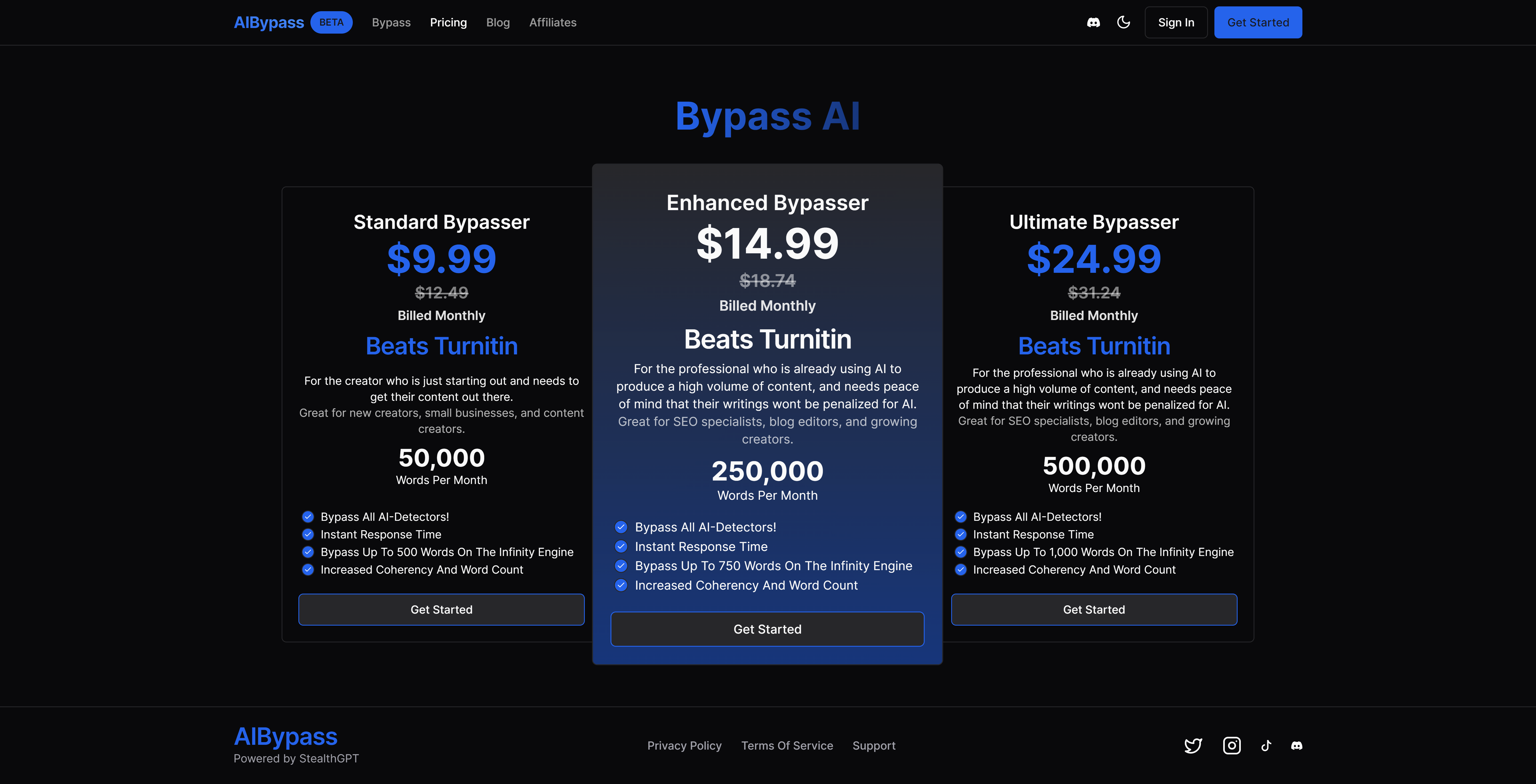Viewport: 1536px width, 784px height.
Task: Click the 500,000 words figure
Action: tap(1094, 466)
